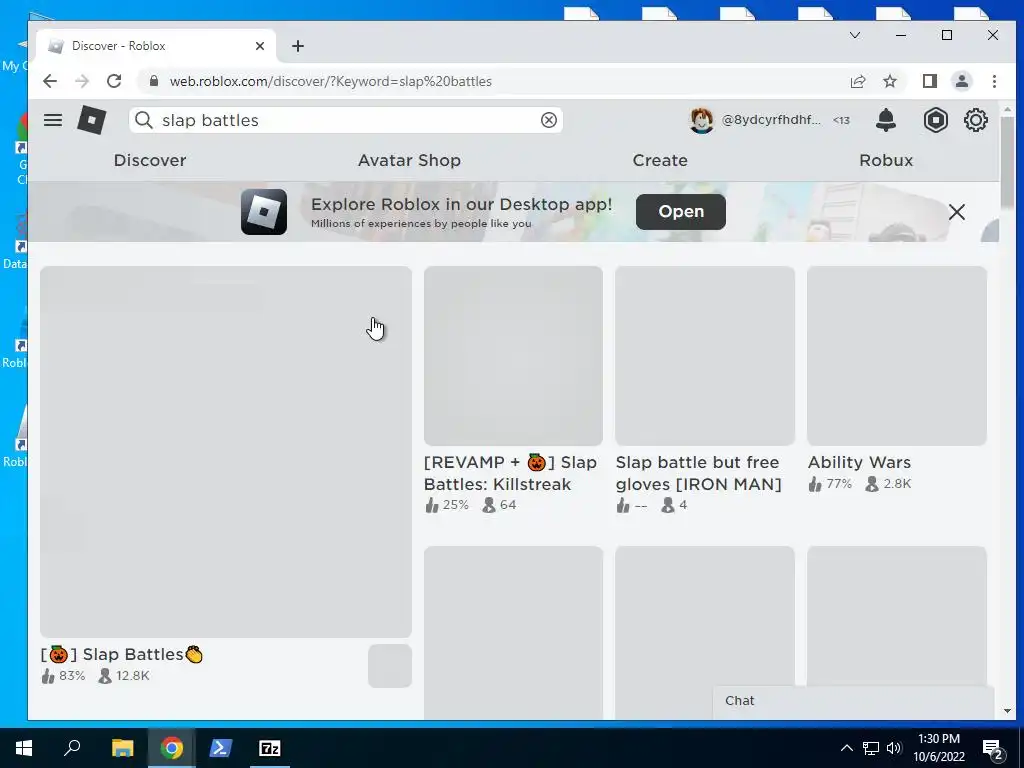Toggle Chrome side panel
This screenshot has height=768, width=1024.
929,81
